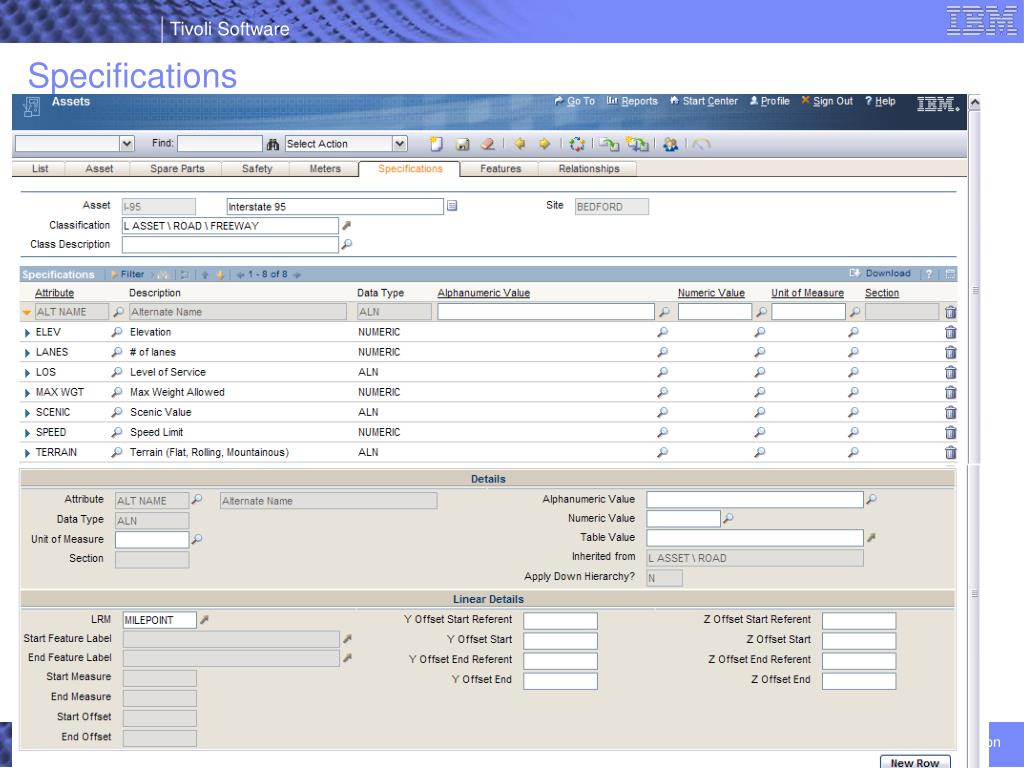Go to the previous record arrow
1024x768 pixels.
pos(519,144)
